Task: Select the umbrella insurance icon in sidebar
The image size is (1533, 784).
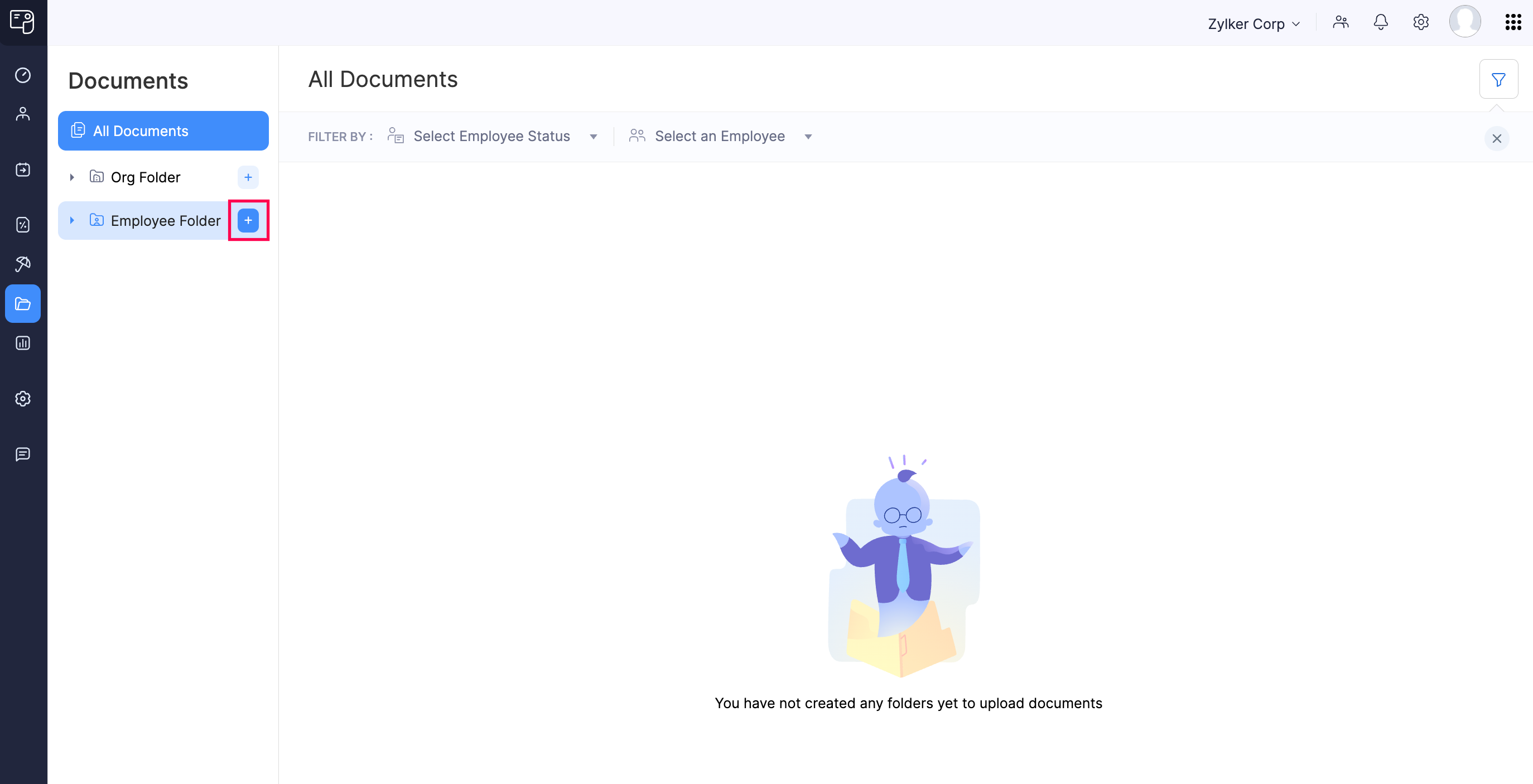Action: point(23,264)
